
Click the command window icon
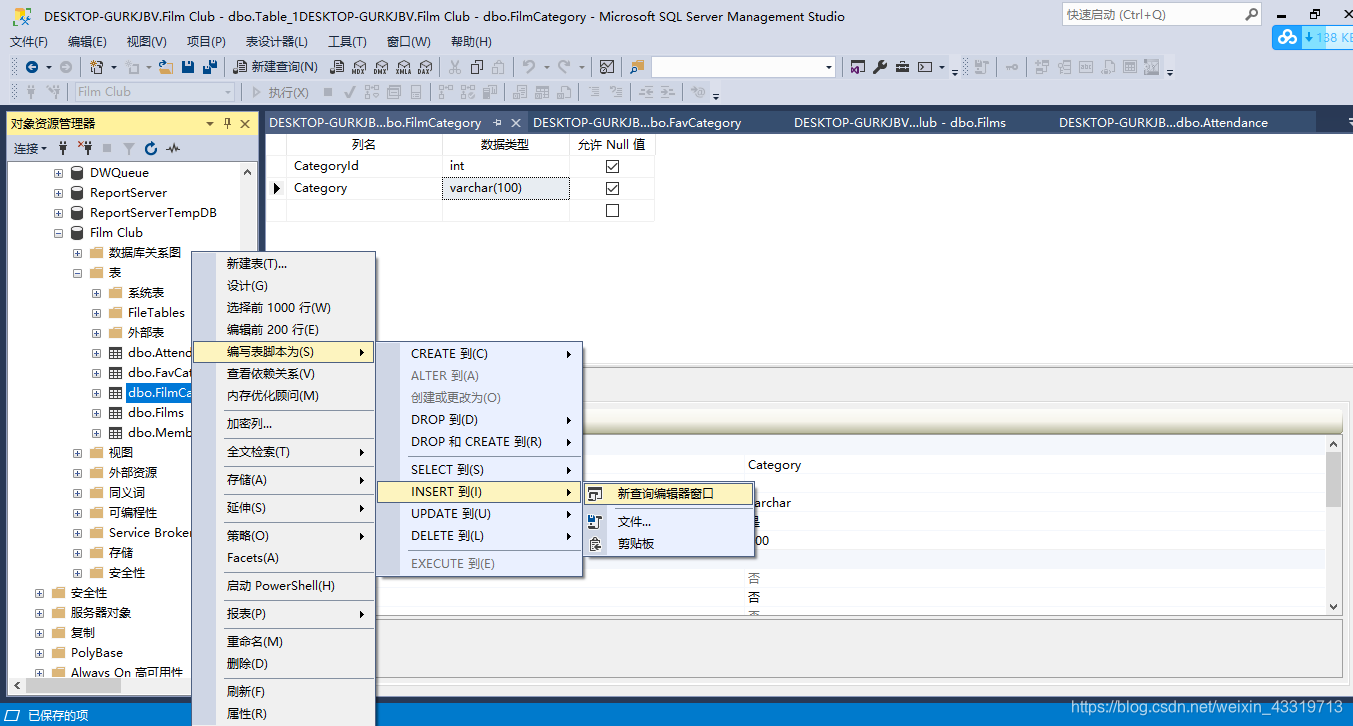click(x=925, y=67)
